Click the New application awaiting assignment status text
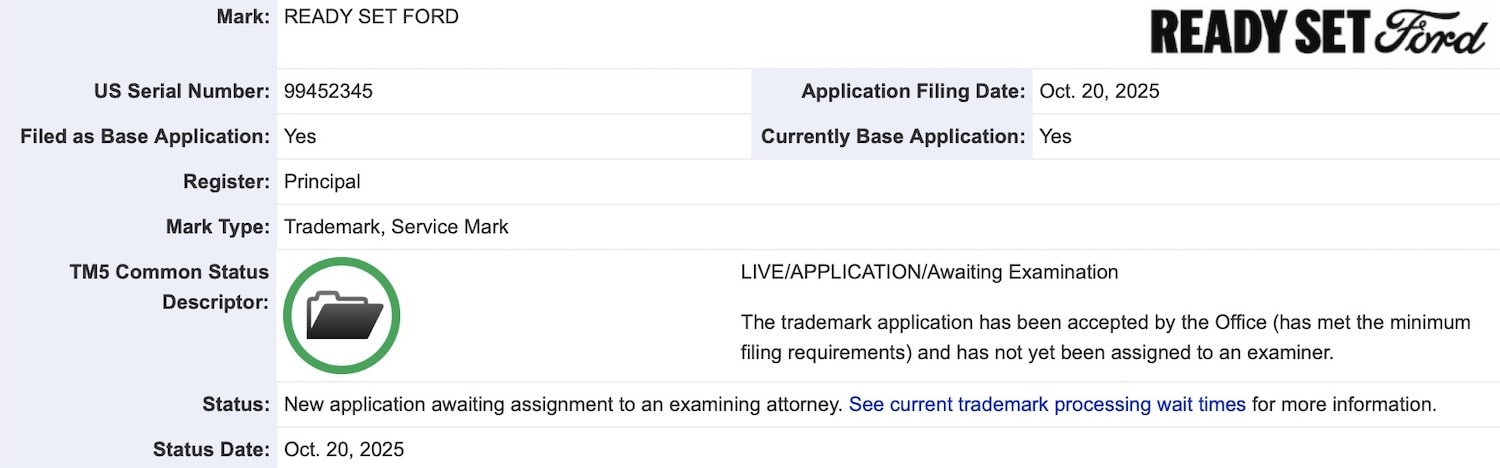This screenshot has height=468, width=1500. coord(563,405)
